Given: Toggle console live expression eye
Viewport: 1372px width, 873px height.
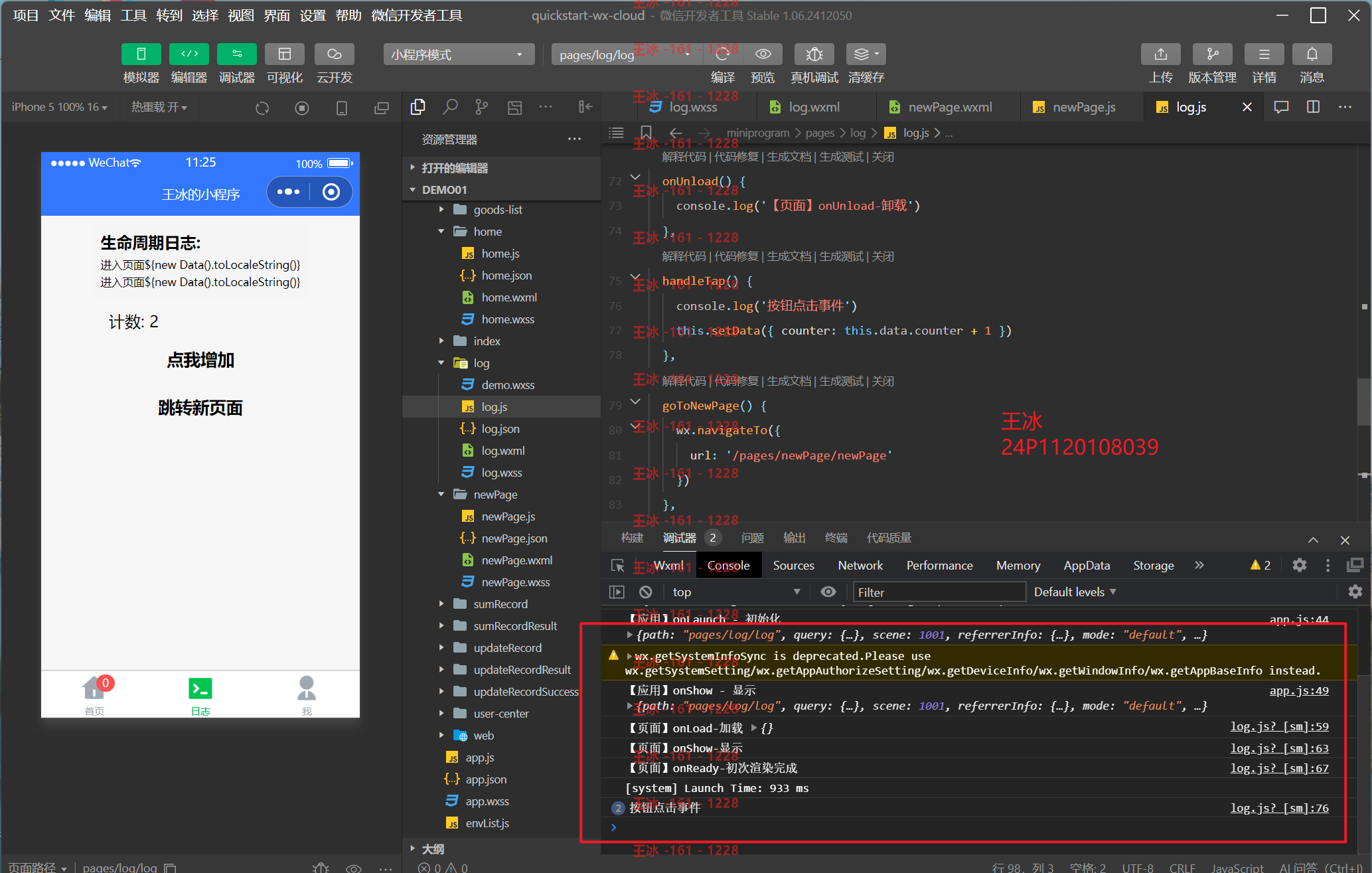Looking at the screenshot, I should coord(828,592).
